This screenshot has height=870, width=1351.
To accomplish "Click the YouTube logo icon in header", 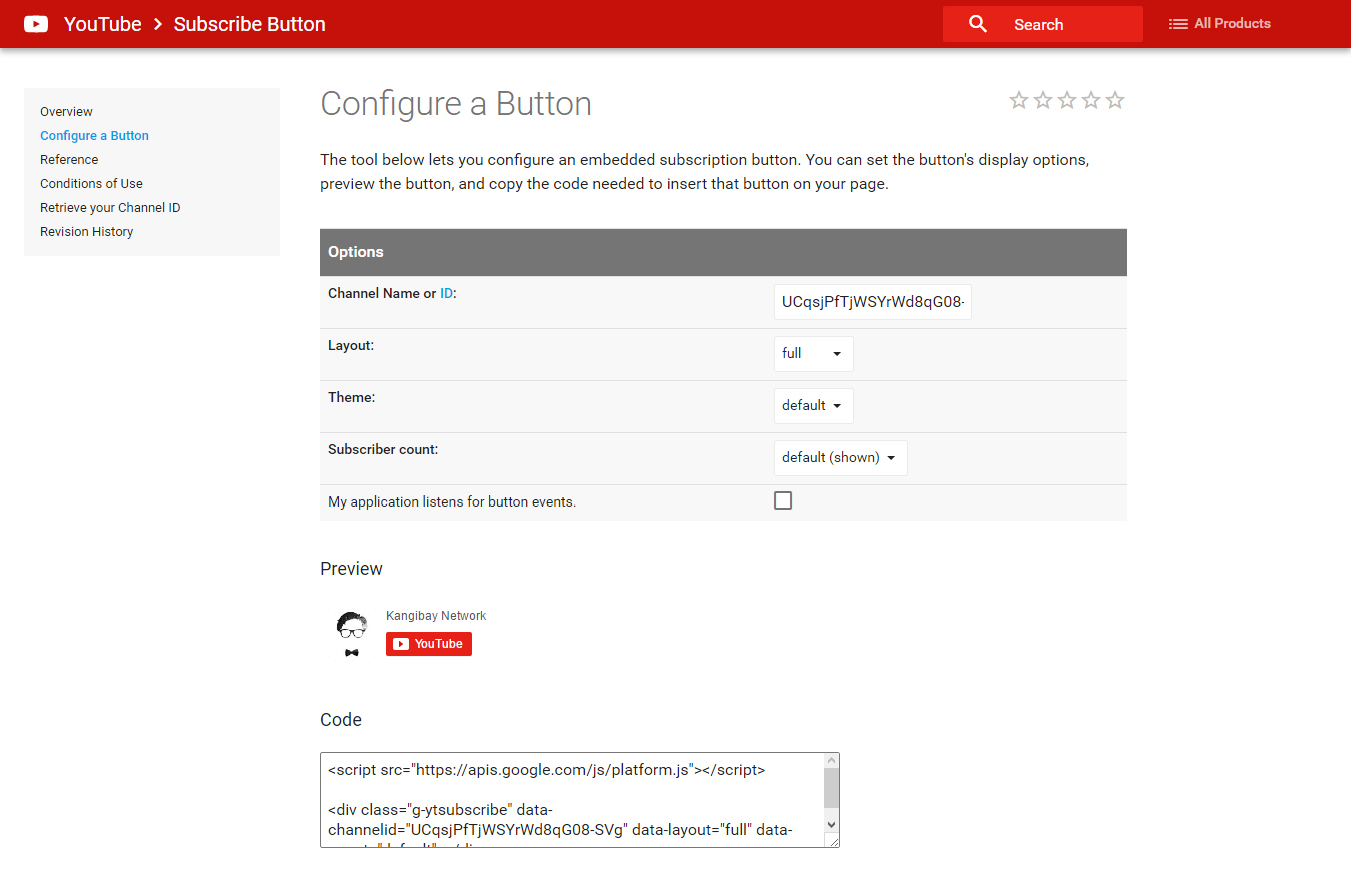I will tap(36, 24).
